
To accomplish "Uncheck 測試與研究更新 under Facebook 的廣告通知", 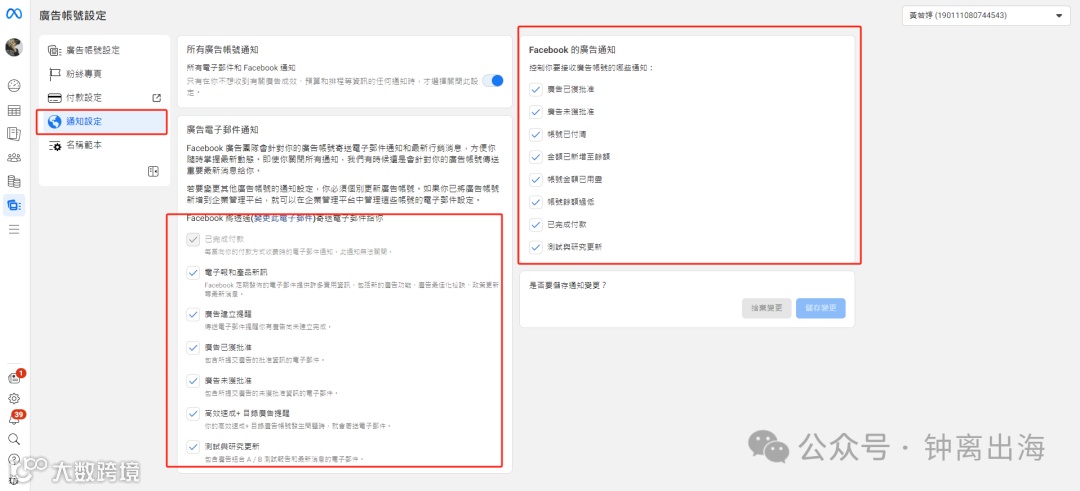I will tap(535, 247).
